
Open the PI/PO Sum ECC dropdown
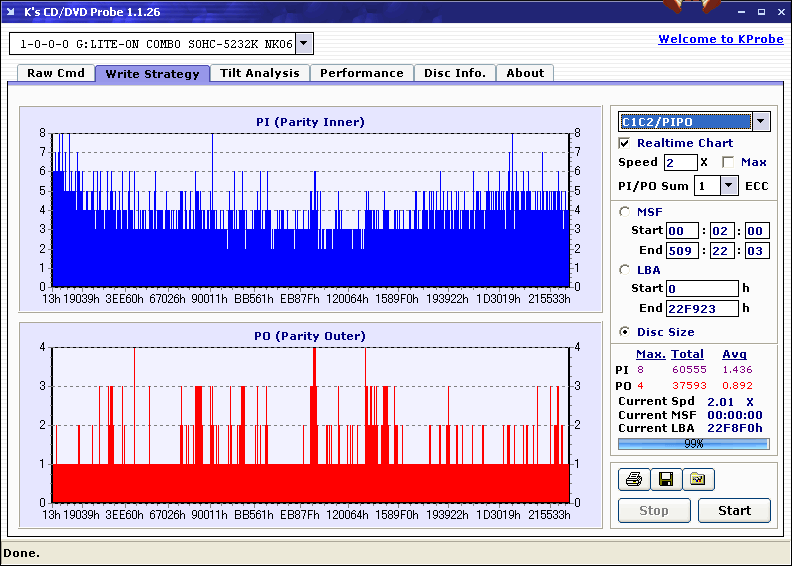(x=728, y=186)
